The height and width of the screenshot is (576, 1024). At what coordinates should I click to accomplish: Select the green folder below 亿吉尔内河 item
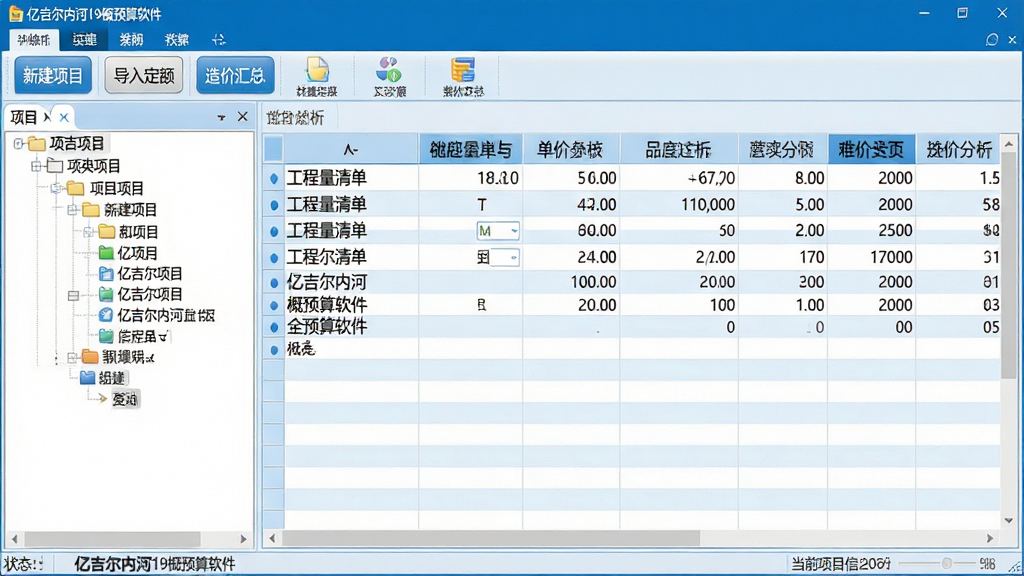pyautogui.click(x=106, y=336)
